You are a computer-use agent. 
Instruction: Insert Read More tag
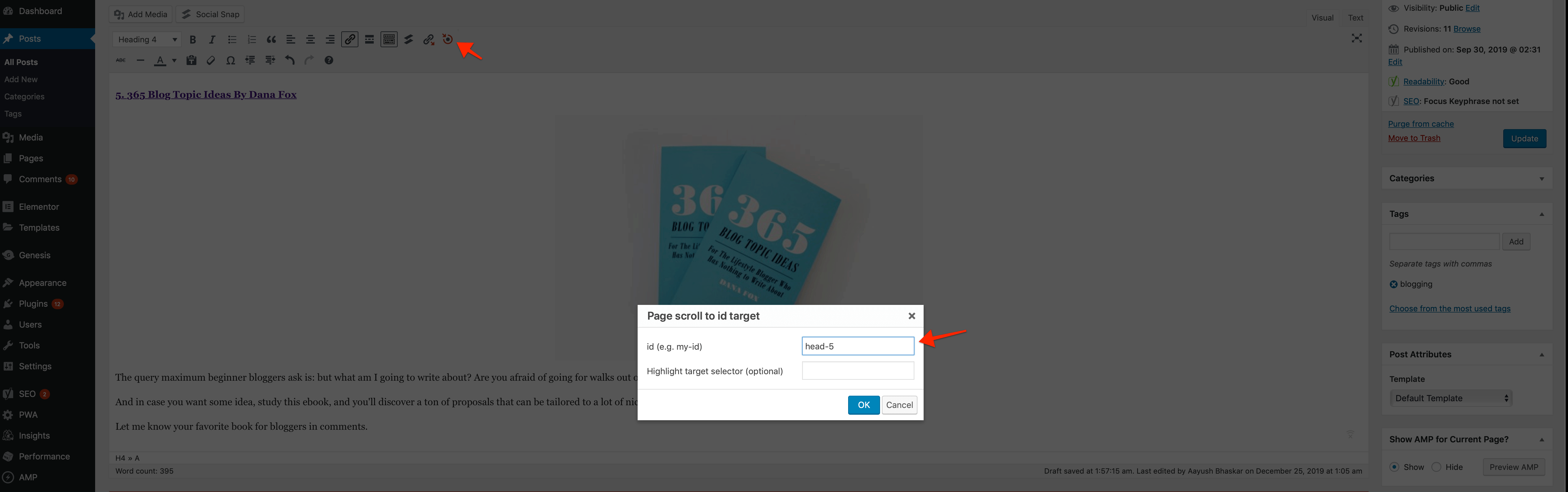click(x=369, y=40)
